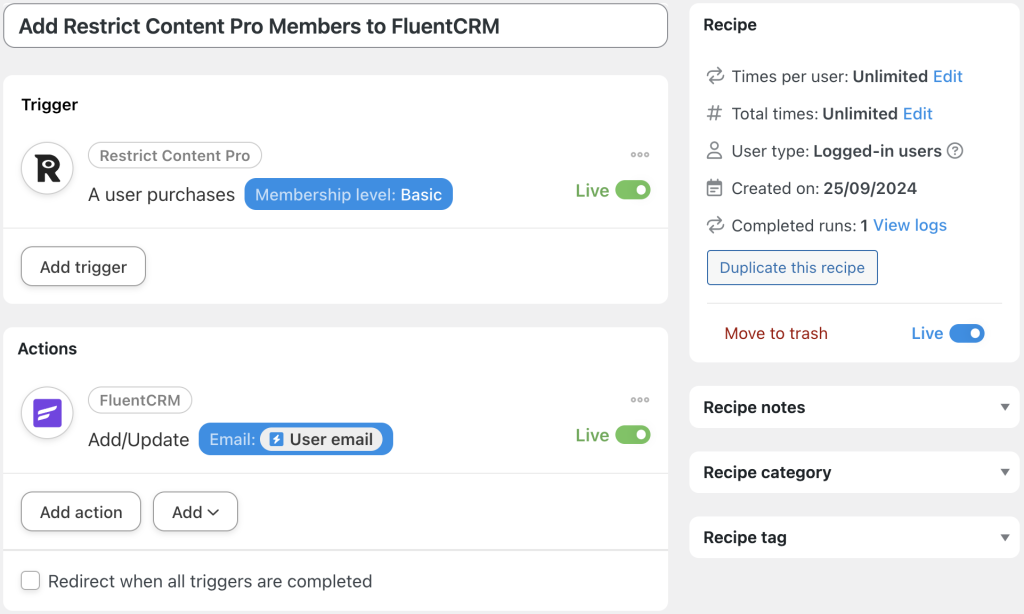This screenshot has height=614, width=1024.
Task: Click the Restrict Content Pro logo icon
Action: coord(47,168)
